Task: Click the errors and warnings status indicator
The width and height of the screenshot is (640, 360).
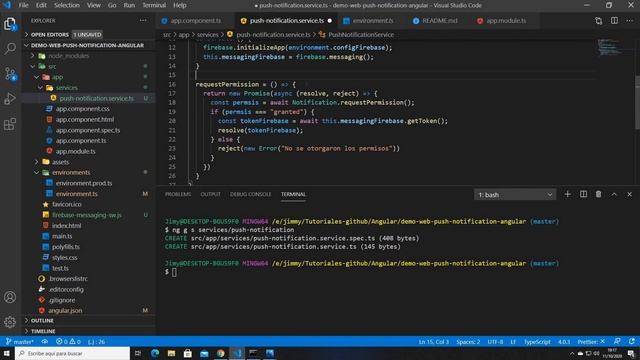Action: [68, 342]
